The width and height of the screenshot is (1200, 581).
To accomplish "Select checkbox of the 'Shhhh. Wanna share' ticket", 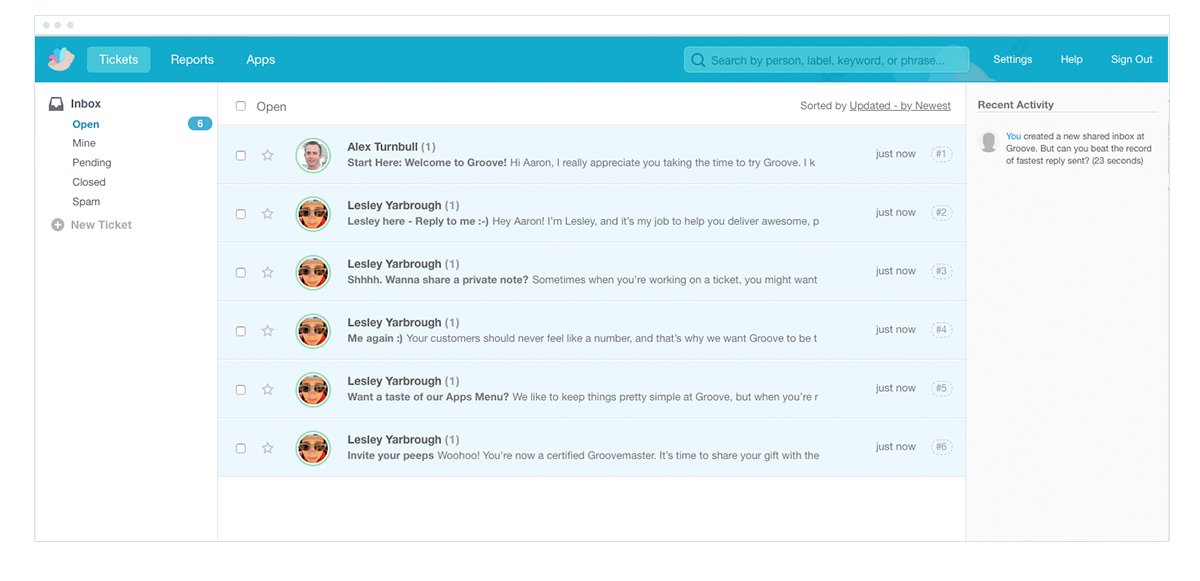I will (241, 272).
